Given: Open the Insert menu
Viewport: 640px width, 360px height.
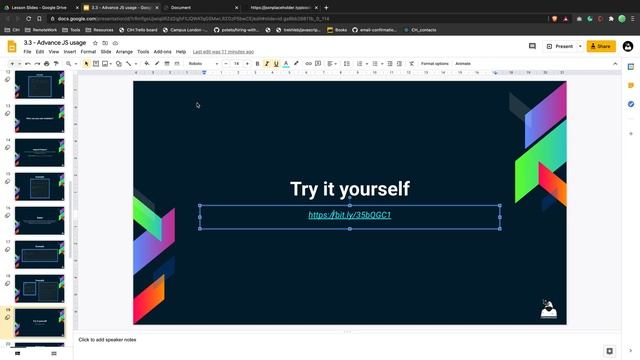Looking at the screenshot, I should pos(70,52).
